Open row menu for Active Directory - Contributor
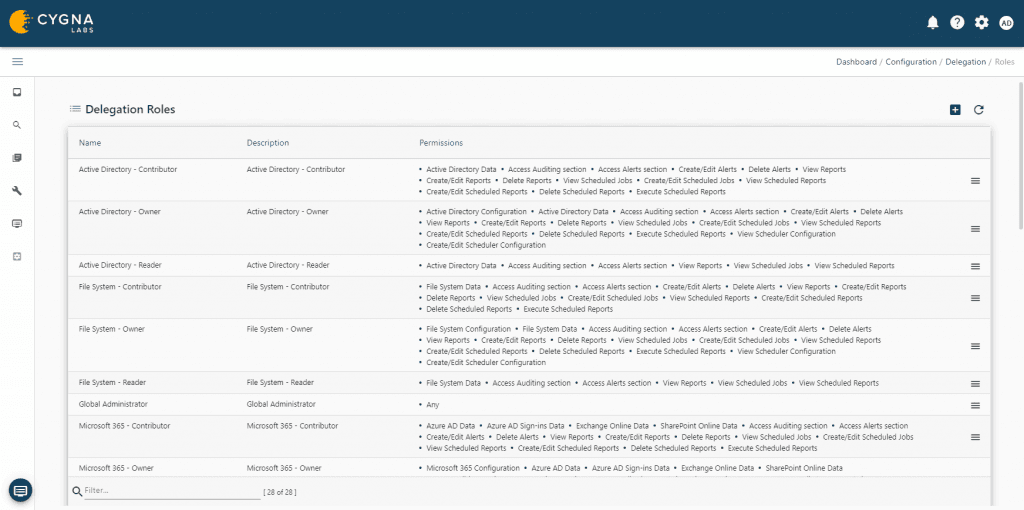The height and width of the screenshot is (510, 1024). pyautogui.click(x=975, y=181)
